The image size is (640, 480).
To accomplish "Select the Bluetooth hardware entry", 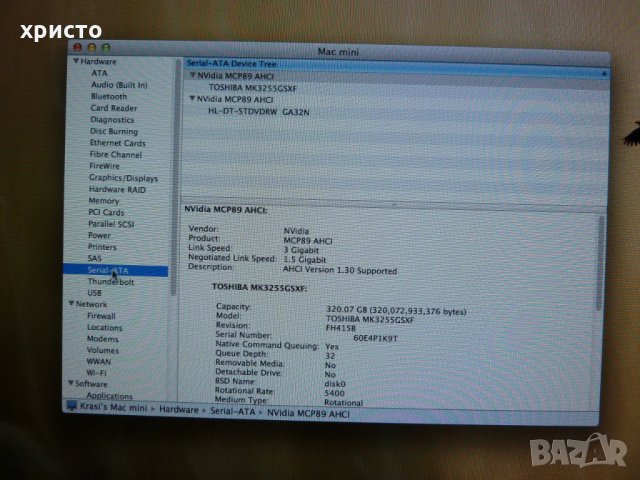I will pyautogui.click(x=109, y=96).
